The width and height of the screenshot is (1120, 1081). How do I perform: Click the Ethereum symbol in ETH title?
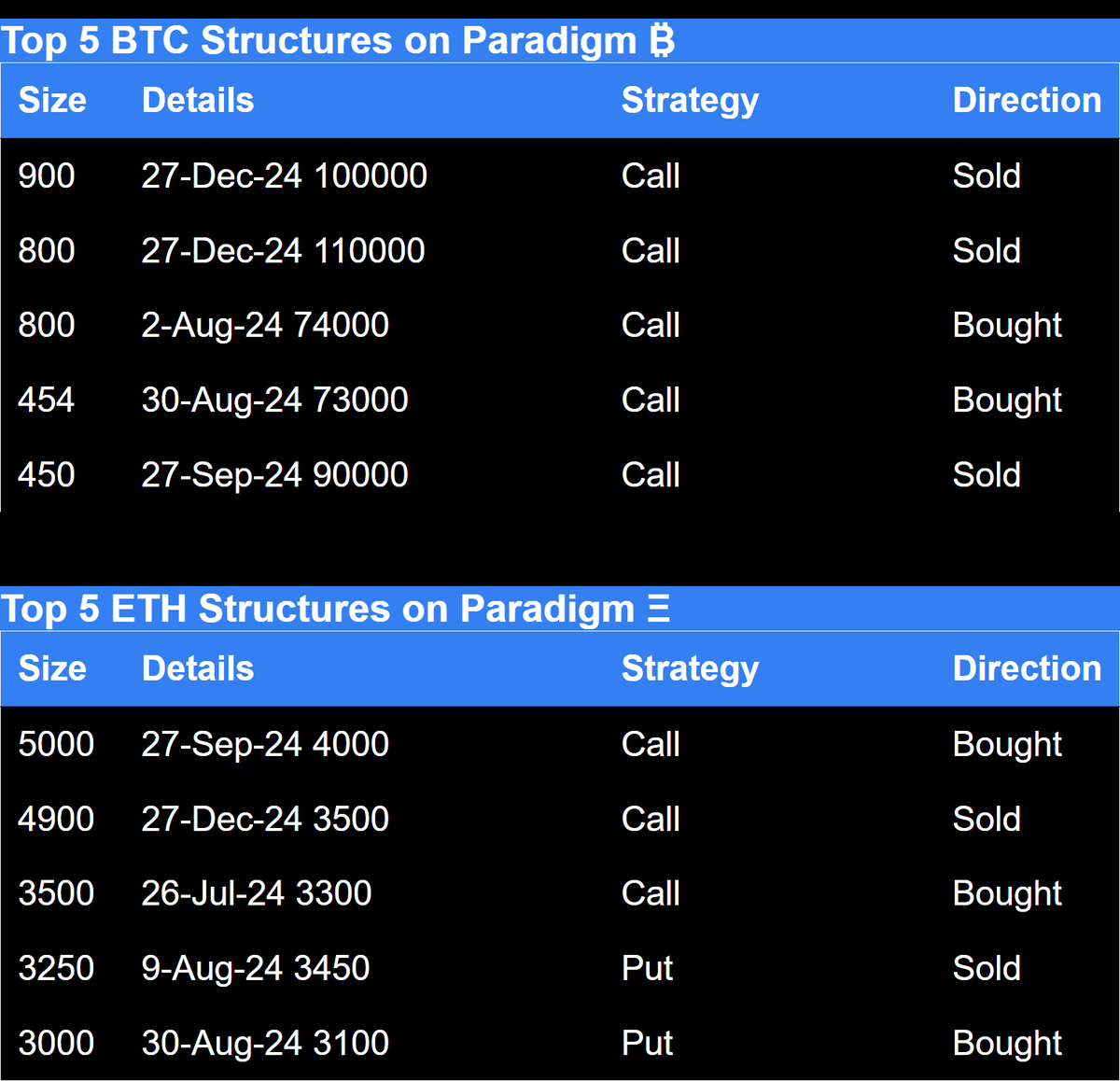659,609
